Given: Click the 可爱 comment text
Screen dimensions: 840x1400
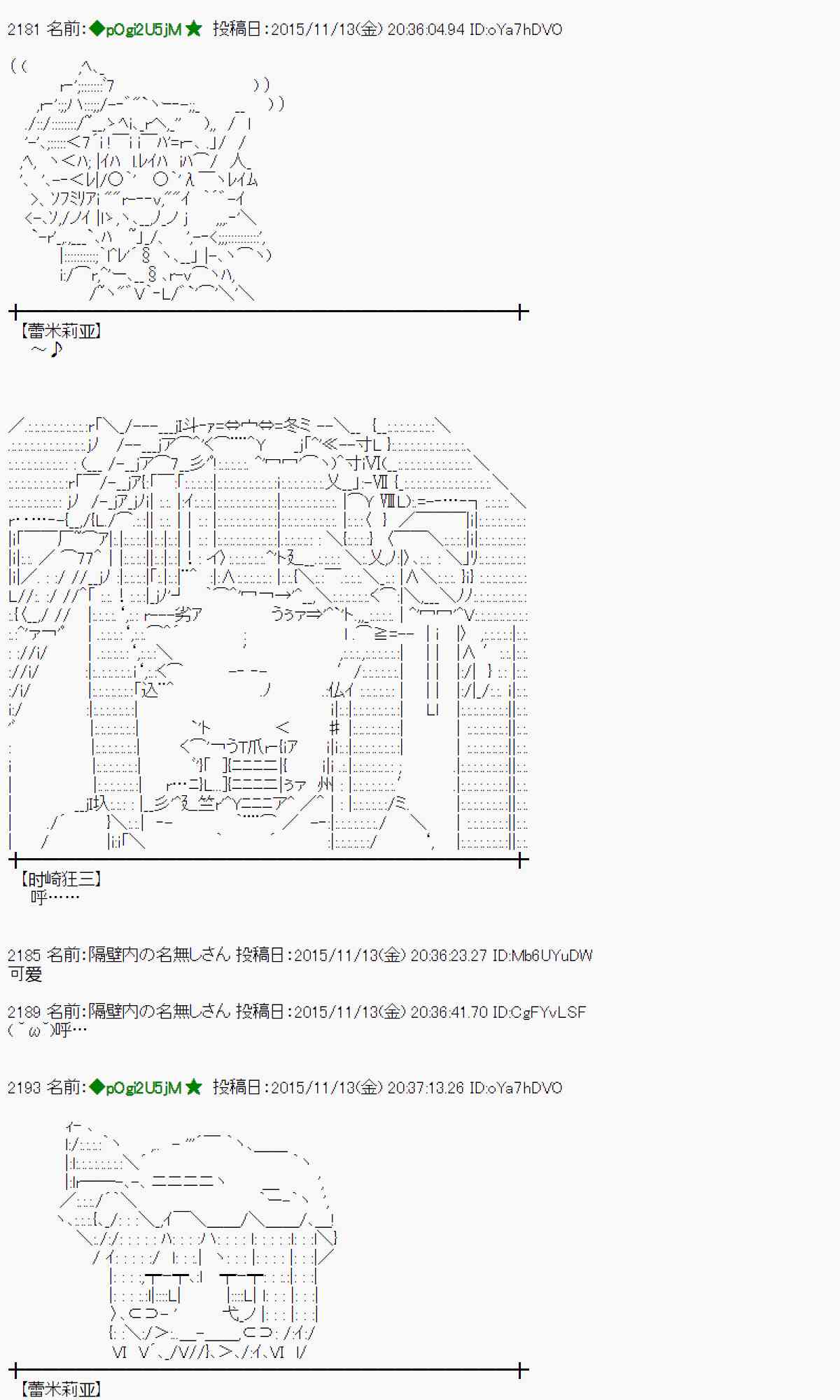Looking at the screenshot, I should 25,974.
